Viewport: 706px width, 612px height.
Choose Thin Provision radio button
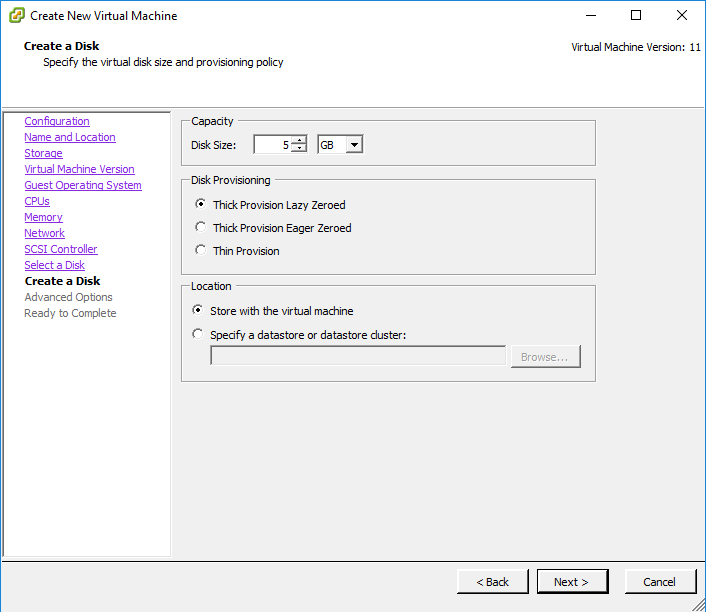201,250
